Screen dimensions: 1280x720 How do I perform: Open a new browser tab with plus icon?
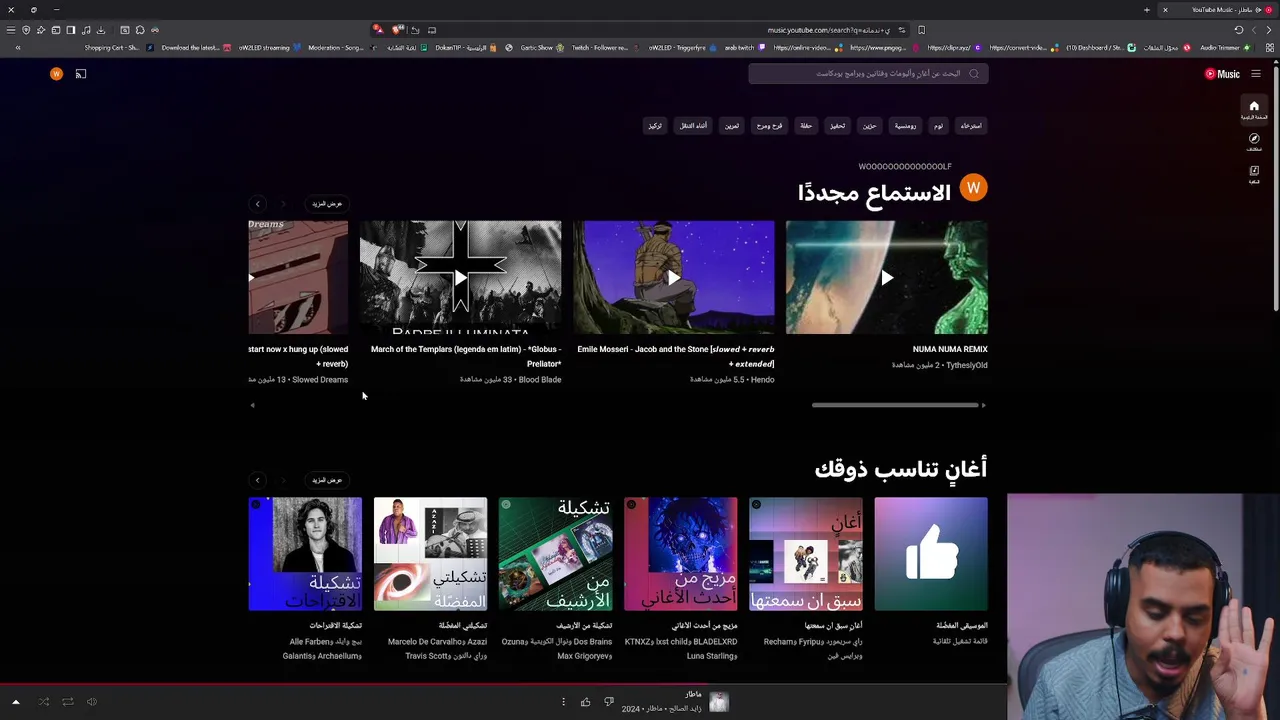[1147, 10]
